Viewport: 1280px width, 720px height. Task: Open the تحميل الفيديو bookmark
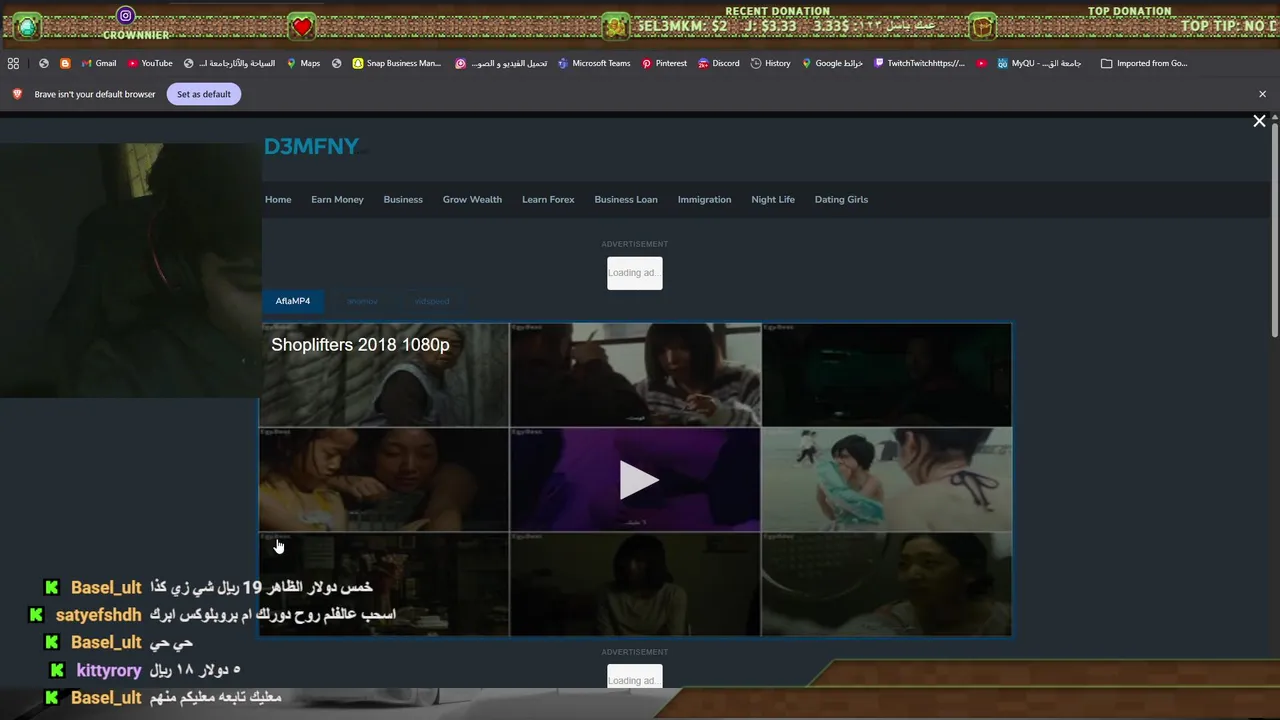pos(501,63)
